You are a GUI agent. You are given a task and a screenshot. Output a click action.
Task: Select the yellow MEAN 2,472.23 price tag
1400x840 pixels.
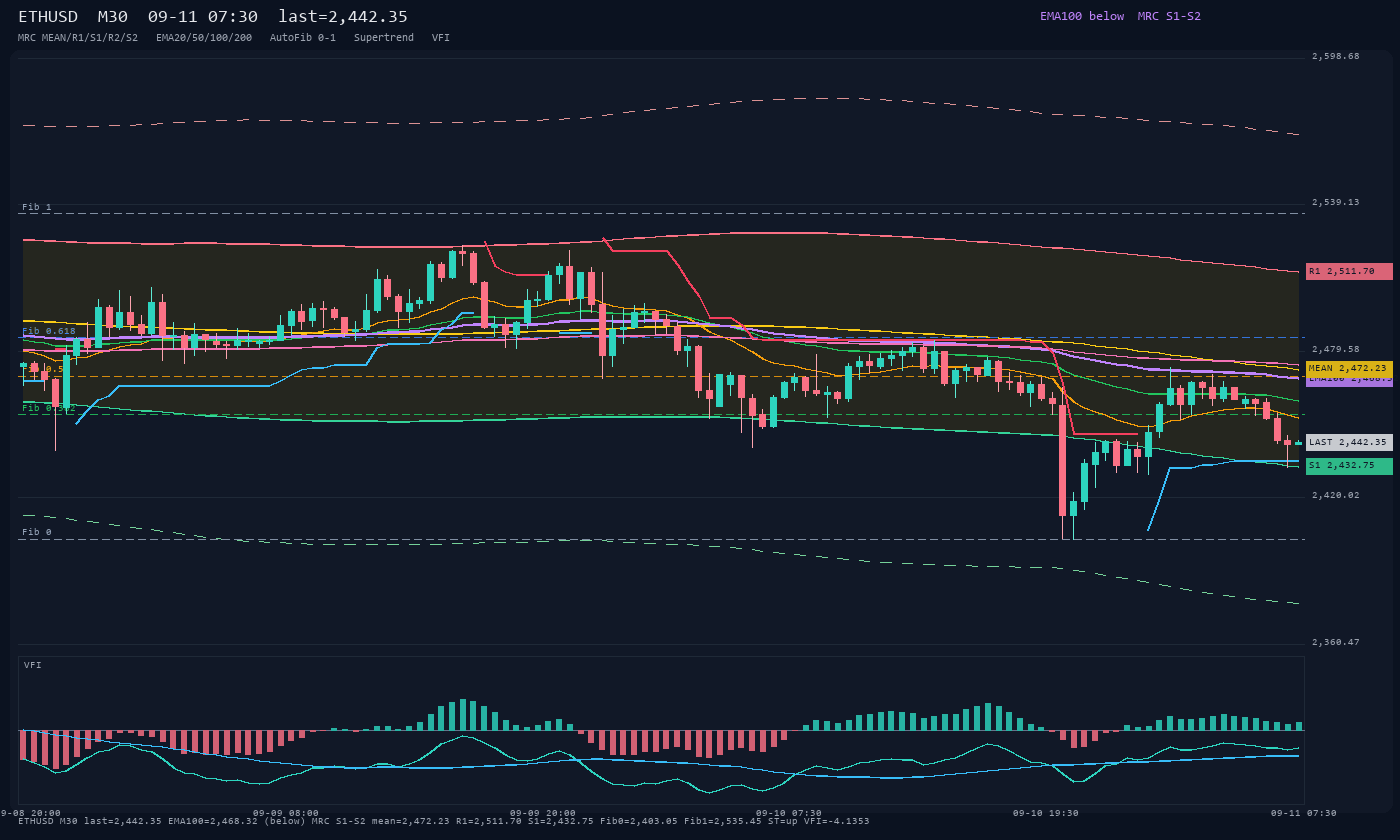click(1349, 369)
